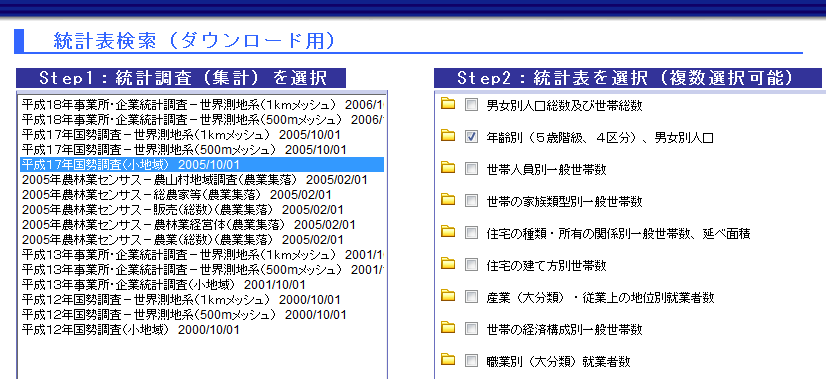Click the 産業（大分類）・従業上の地位別就業者数 label
Image resolution: width=826 pixels, height=379 pixels.
601,297
